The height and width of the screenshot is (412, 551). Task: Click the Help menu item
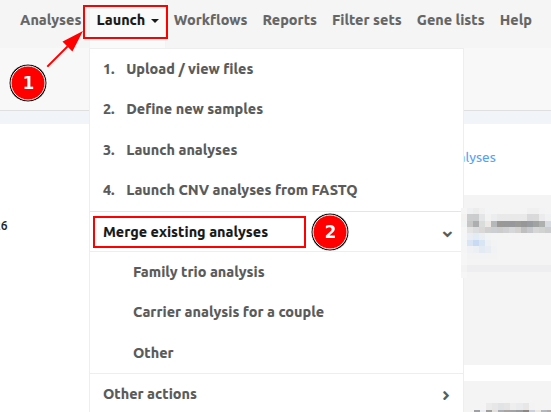coord(516,20)
